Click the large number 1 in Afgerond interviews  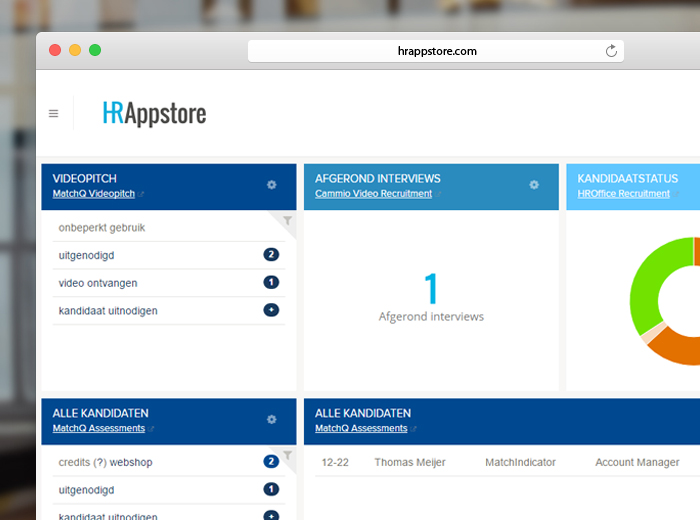[x=431, y=288]
